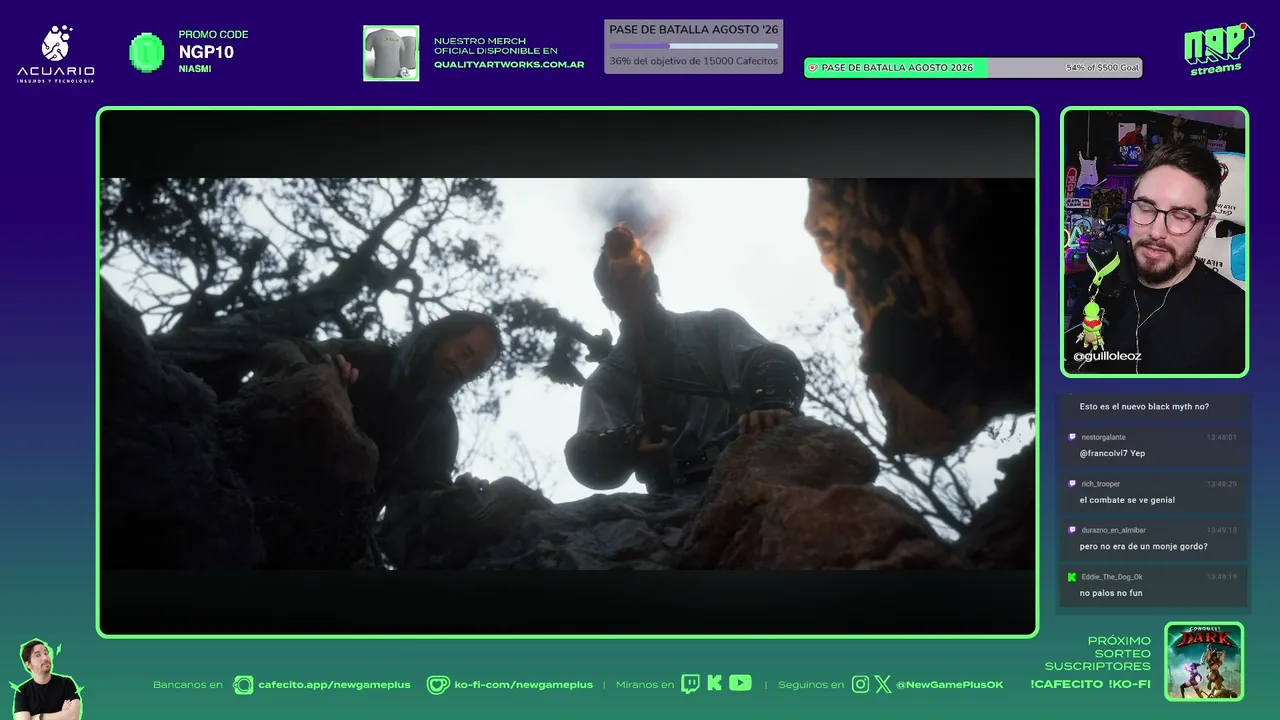Click the green badge beside Eddie_The_Dog_Ok

pos(1073,577)
